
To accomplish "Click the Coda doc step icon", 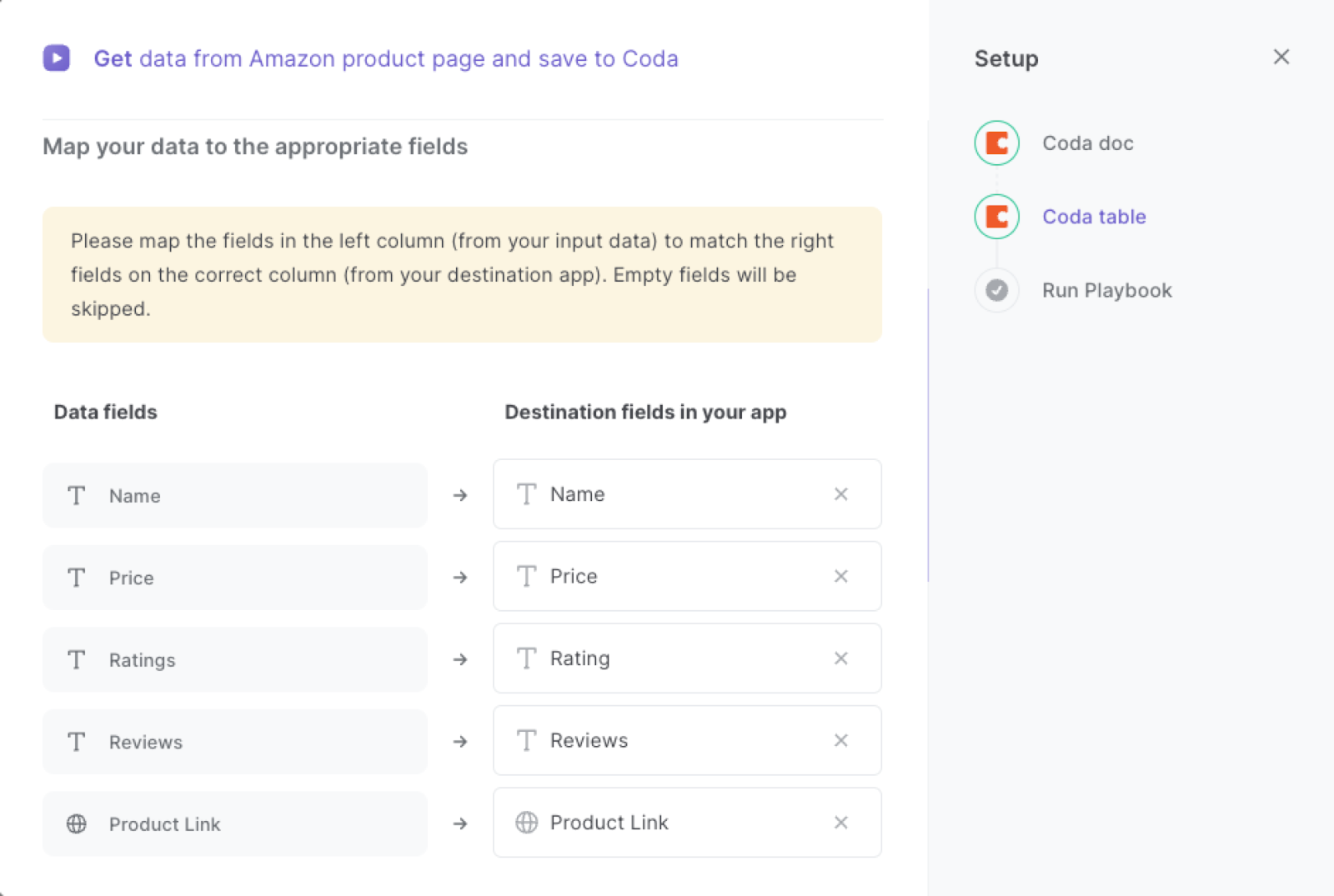I will point(996,143).
